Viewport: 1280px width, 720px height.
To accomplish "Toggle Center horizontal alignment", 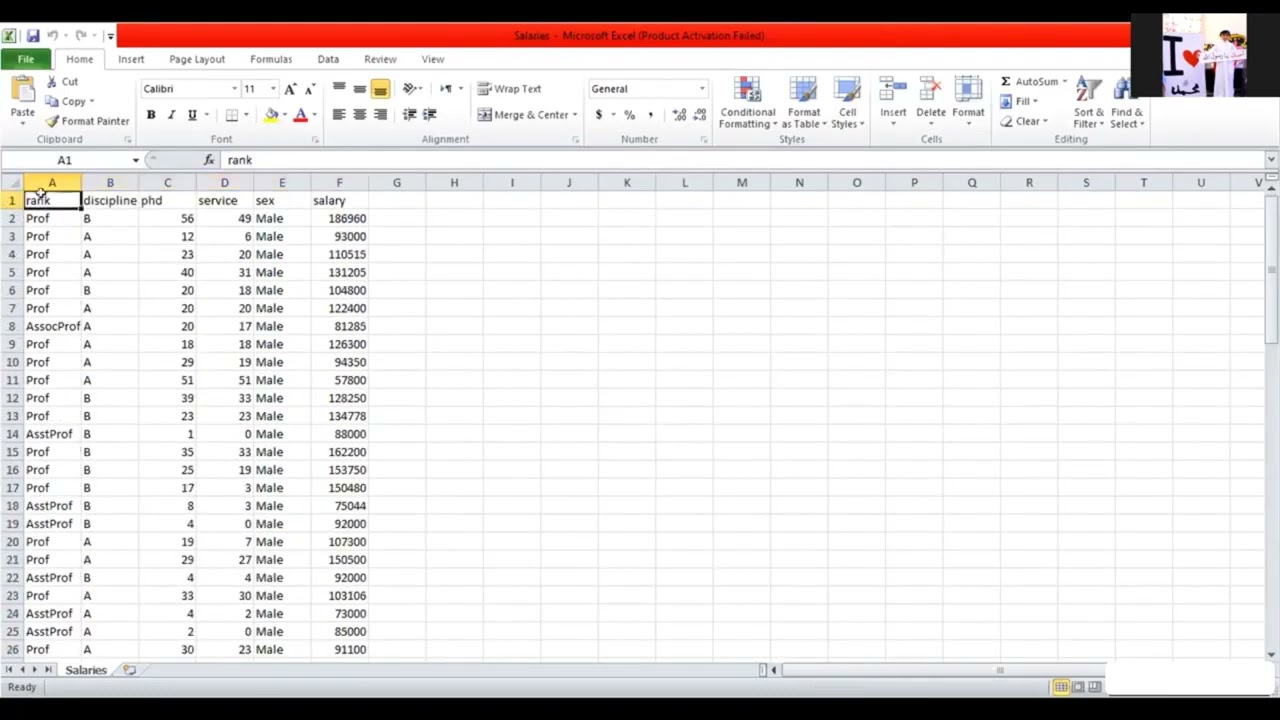I will pyautogui.click(x=360, y=115).
